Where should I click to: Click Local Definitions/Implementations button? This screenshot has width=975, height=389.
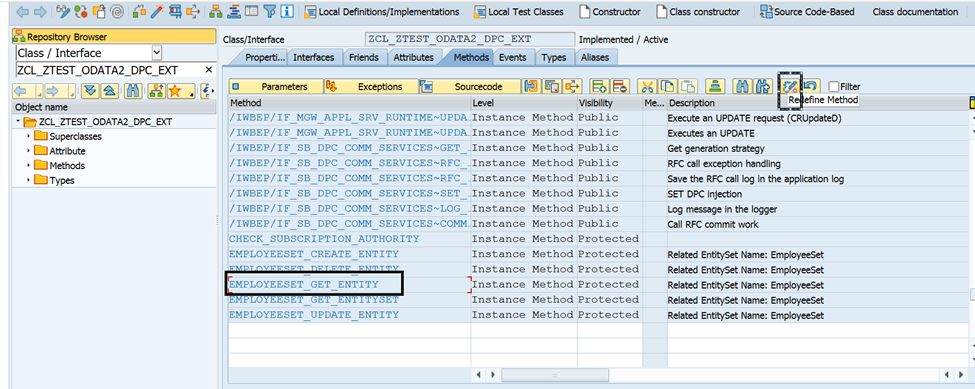[x=382, y=12]
